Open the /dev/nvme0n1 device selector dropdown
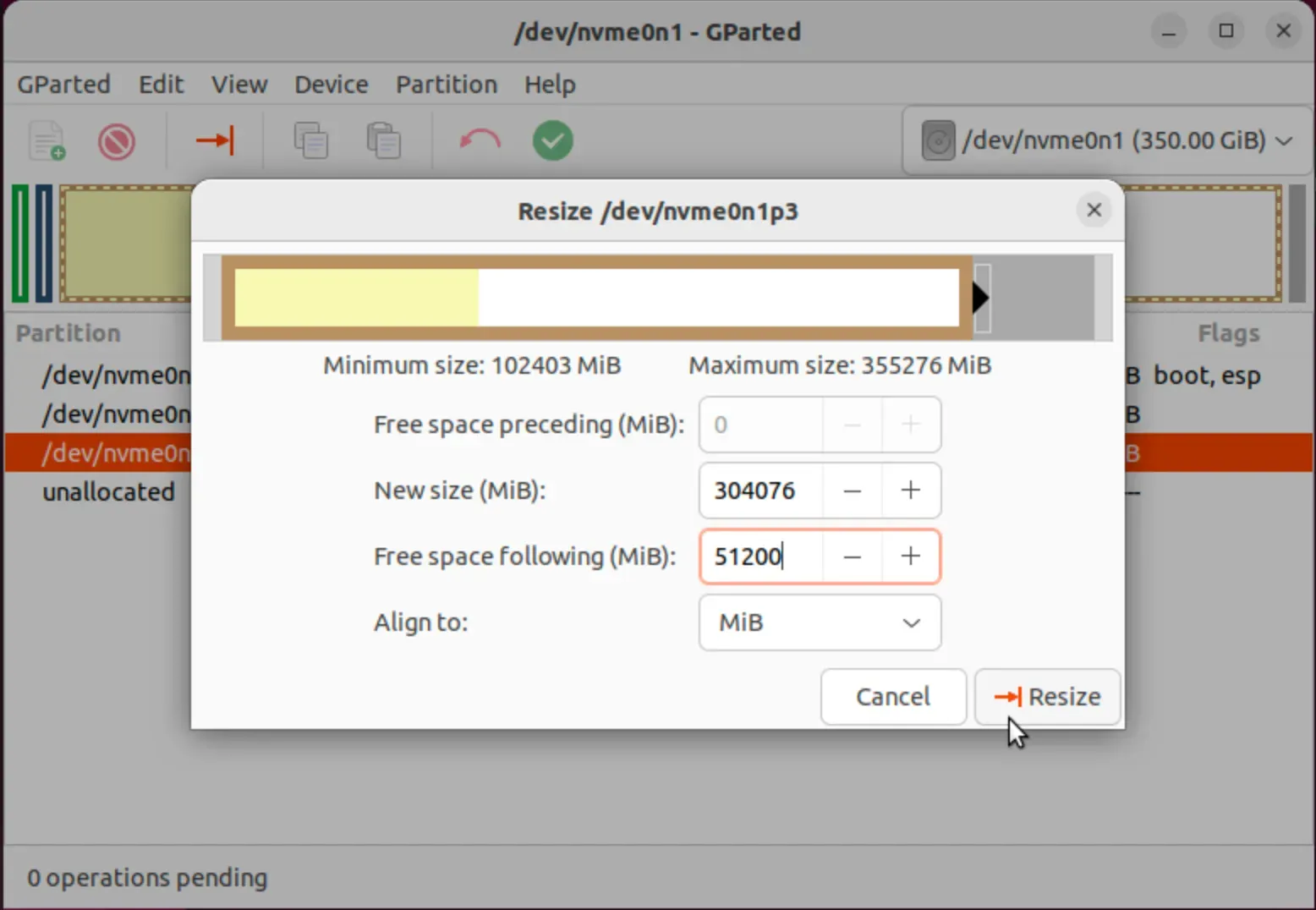This screenshot has width=1316, height=910. 1107,140
